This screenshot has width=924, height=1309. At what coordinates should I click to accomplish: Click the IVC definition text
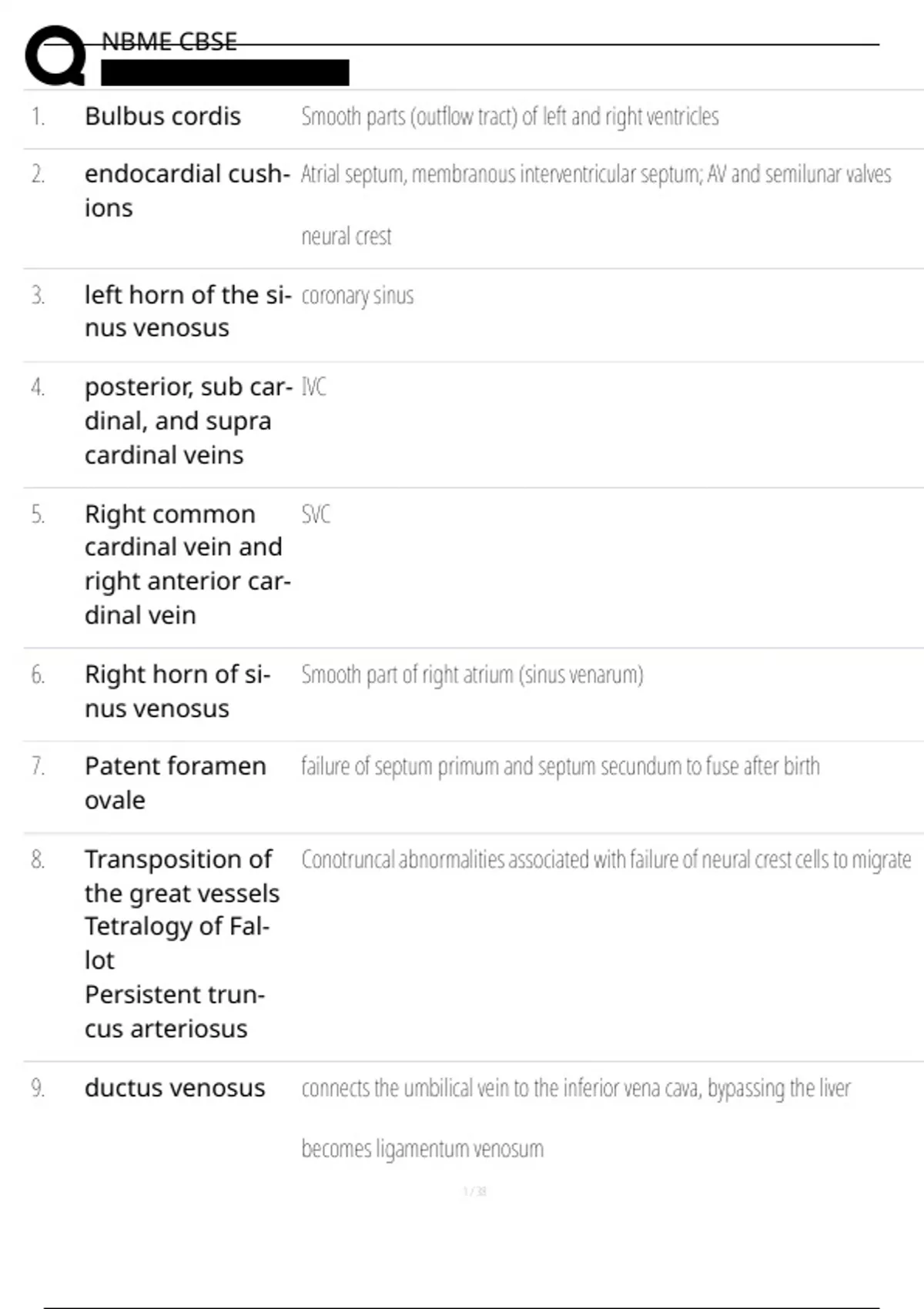click(x=313, y=387)
